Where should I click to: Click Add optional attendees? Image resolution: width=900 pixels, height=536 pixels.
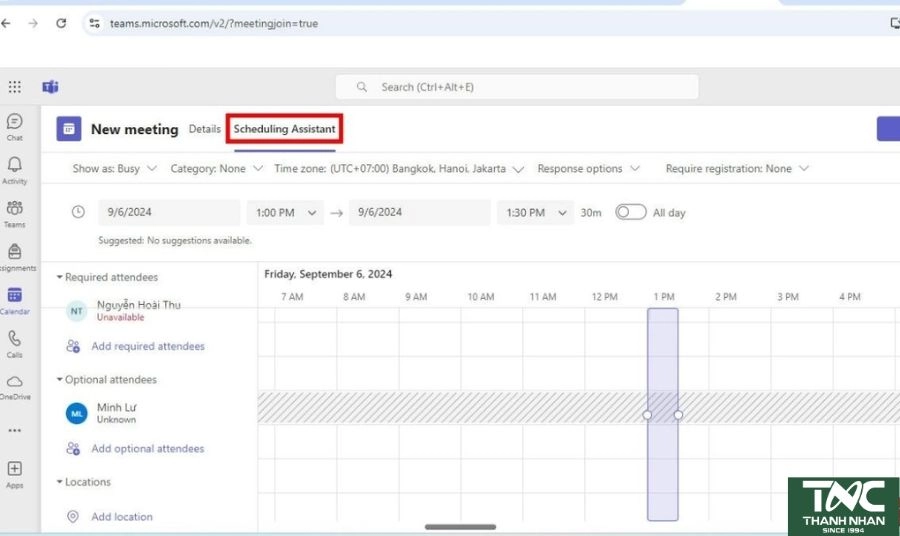coord(148,449)
